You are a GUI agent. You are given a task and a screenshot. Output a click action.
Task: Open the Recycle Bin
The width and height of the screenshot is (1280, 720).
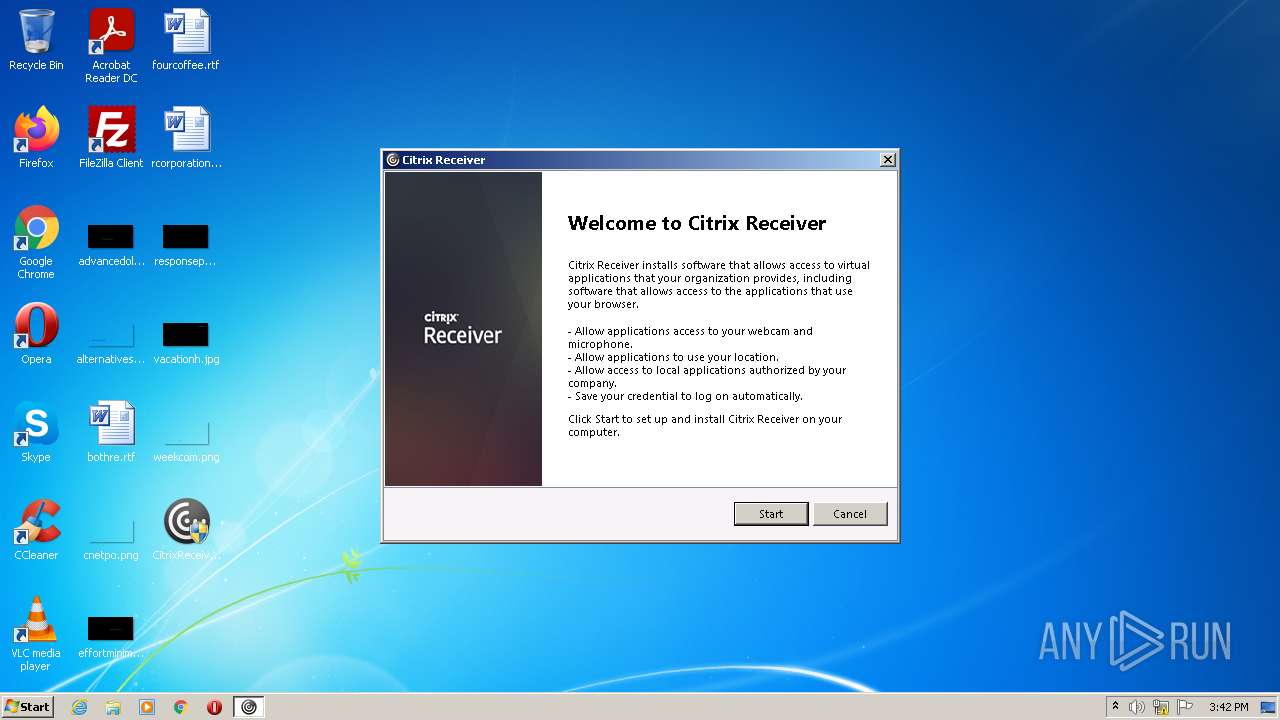(x=36, y=40)
